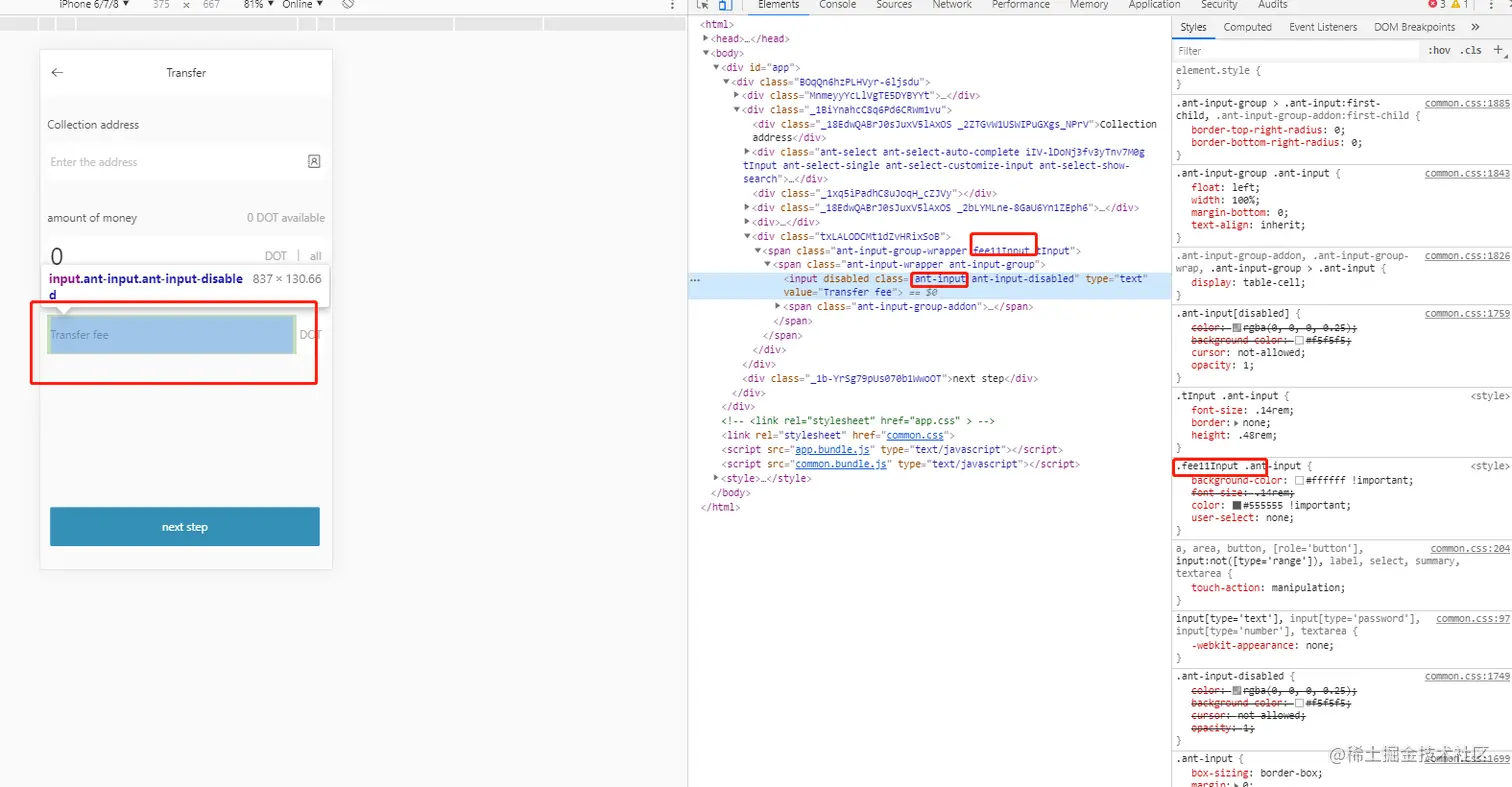Image resolution: width=1512 pixels, height=787 pixels.
Task: Follow the common.bundle.js script link
Action: click(840, 464)
